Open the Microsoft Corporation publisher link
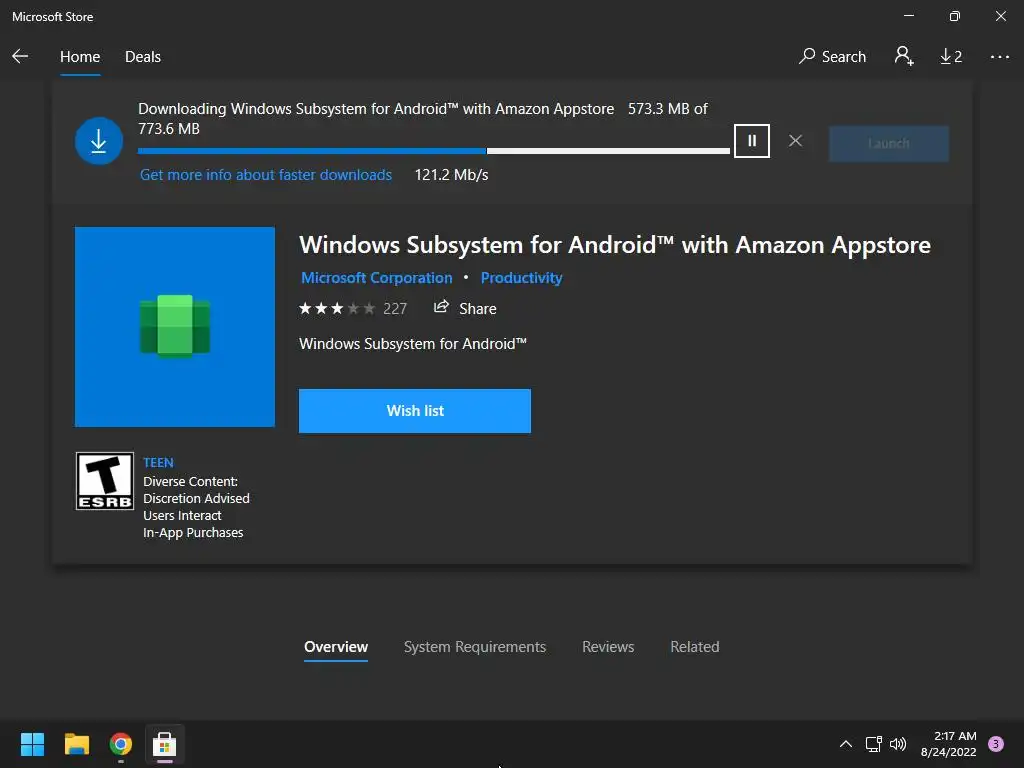1024x768 pixels. coord(377,278)
